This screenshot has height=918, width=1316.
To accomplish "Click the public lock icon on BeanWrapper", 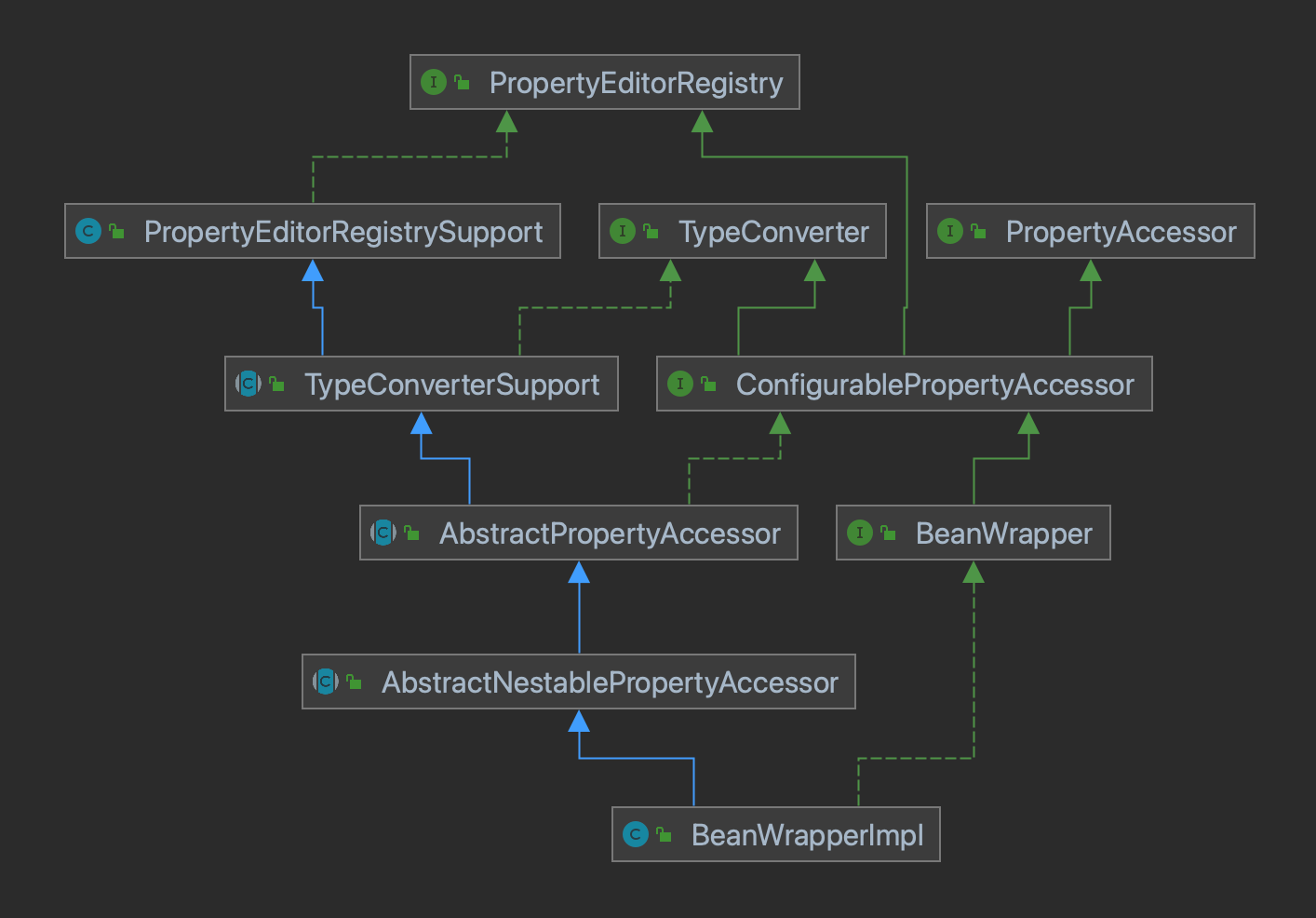I will (888, 533).
